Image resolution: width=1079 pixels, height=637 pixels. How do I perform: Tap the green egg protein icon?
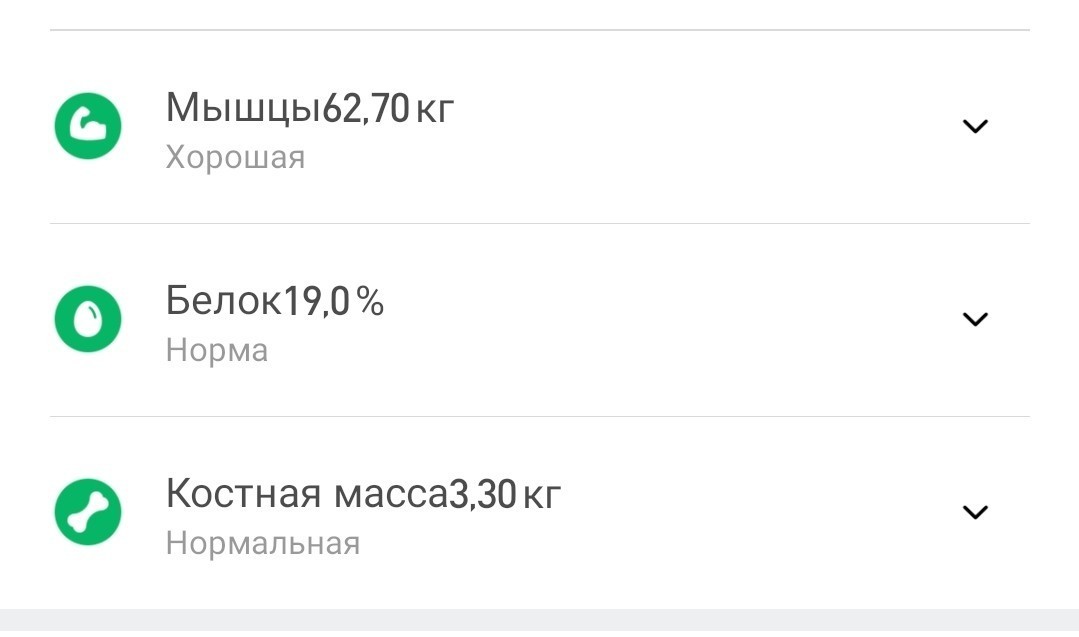click(x=87, y=319)
